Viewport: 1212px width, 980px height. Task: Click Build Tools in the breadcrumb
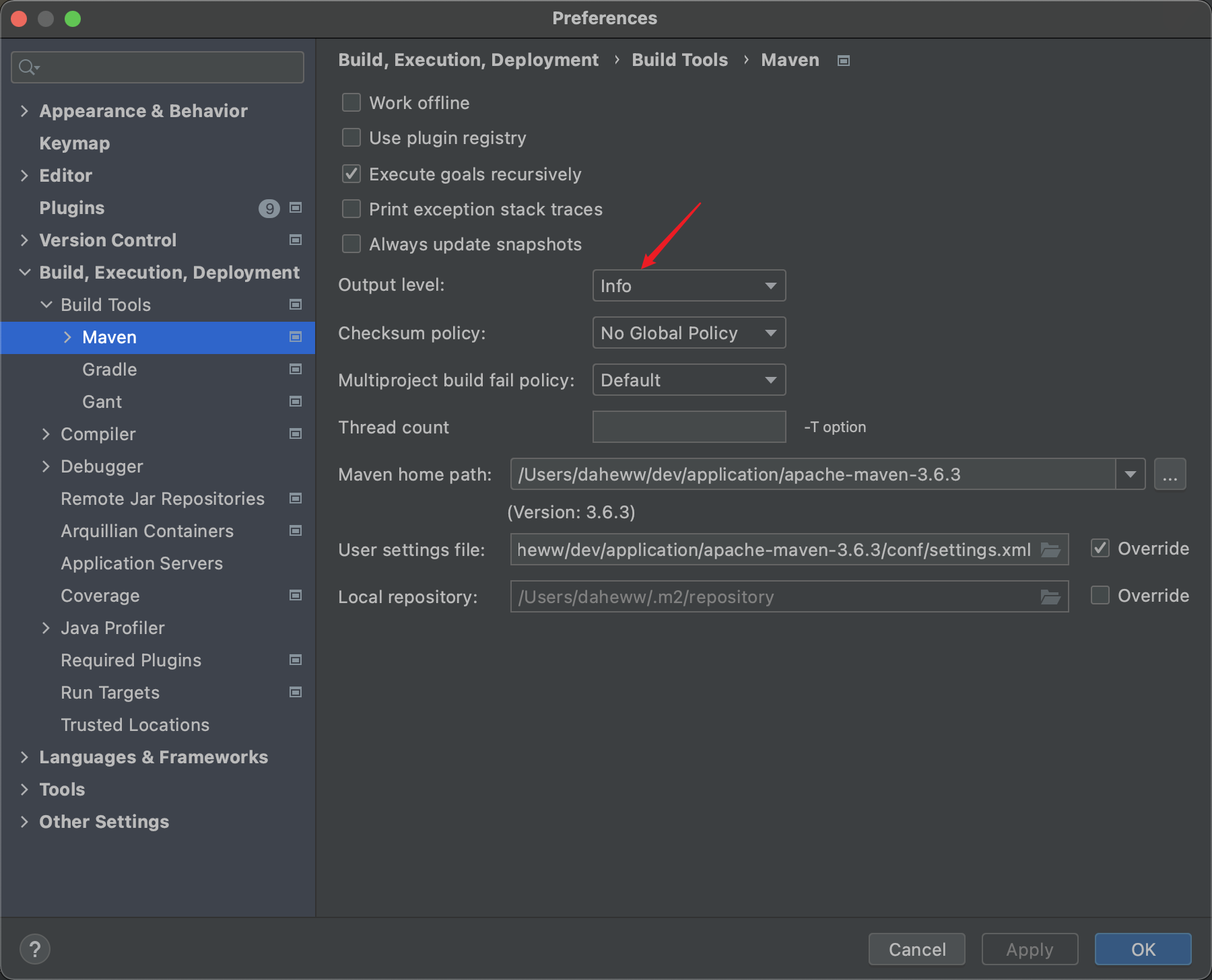679,60
